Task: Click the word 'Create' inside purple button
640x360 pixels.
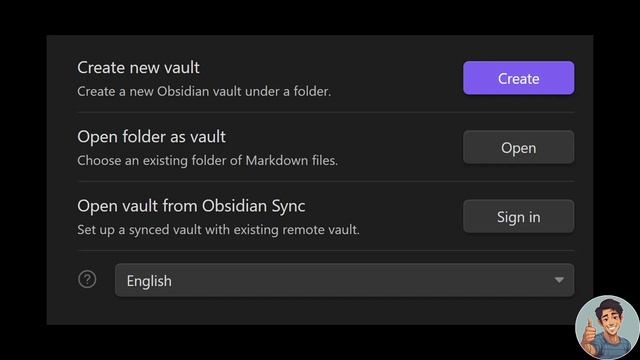Action: pyautogui.click(x=518, y=79)
